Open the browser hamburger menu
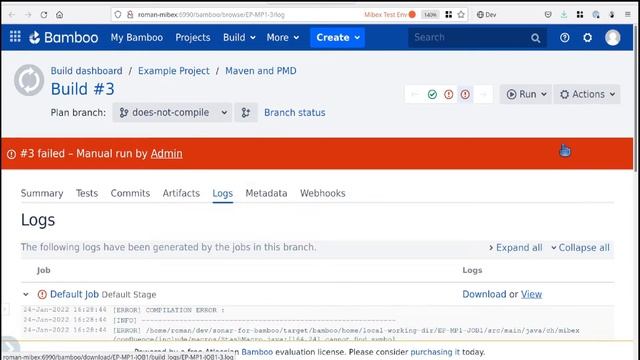The width and height of the screenshot is (640, 360). click(x=628, y=15)
